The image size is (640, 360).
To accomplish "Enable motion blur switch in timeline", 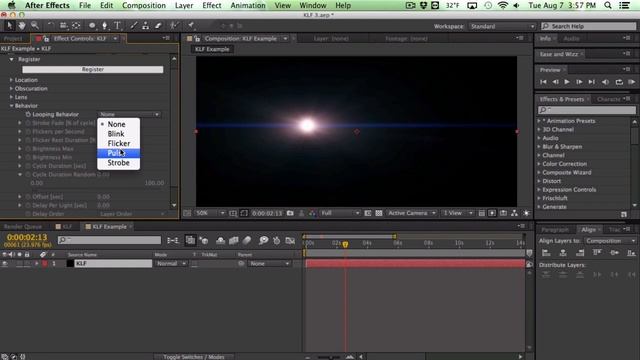I will pyautogui.click(x=247, y=240).
